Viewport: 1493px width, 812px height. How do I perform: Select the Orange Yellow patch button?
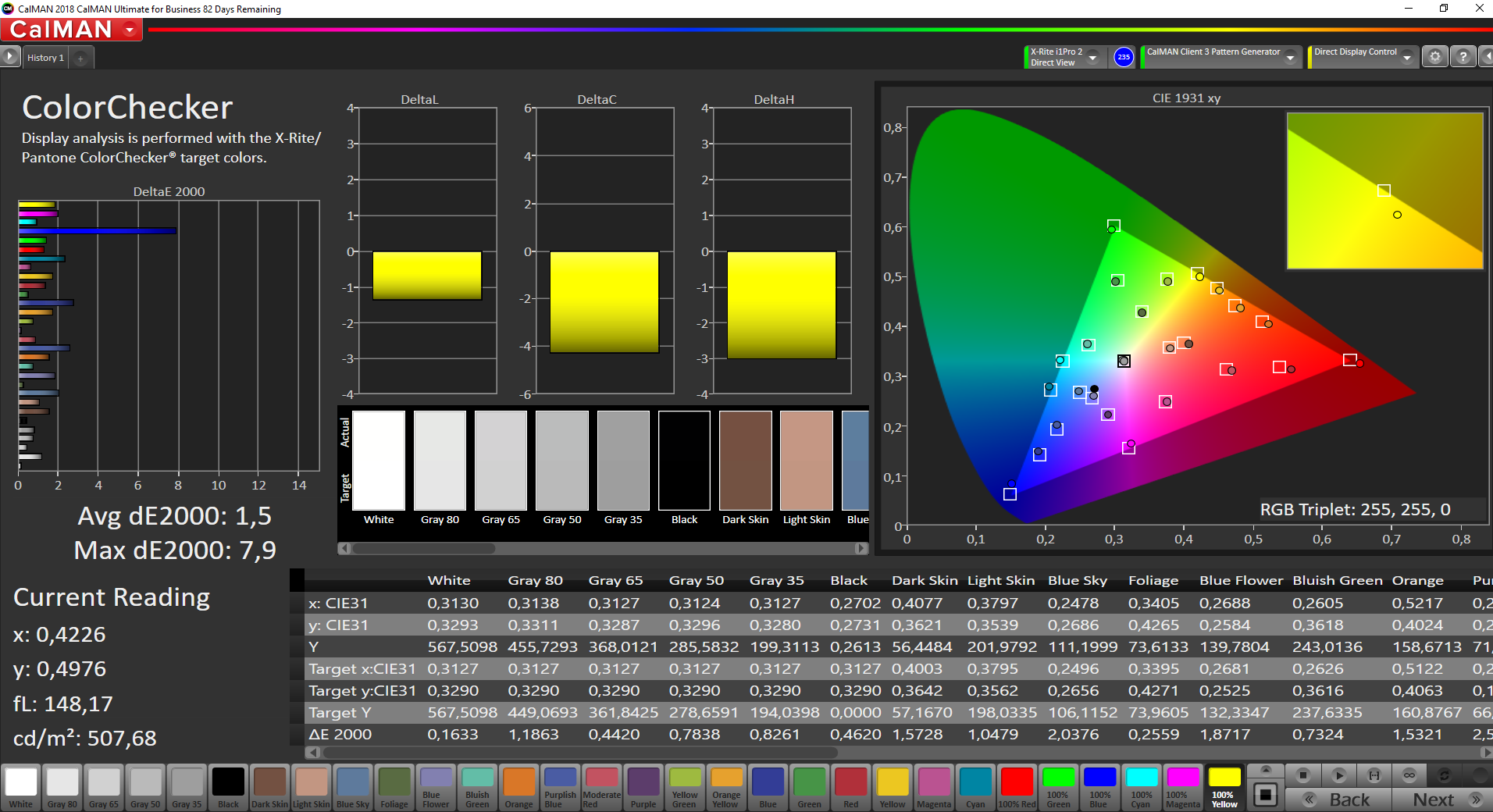[x=725, y=787]
